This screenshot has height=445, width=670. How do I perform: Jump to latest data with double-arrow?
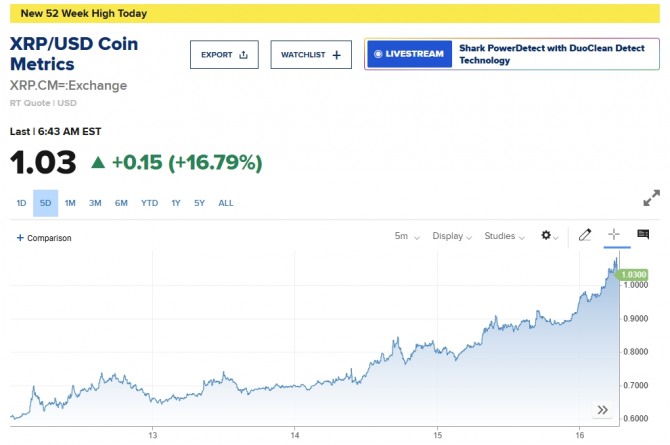(x=603, y=410)
